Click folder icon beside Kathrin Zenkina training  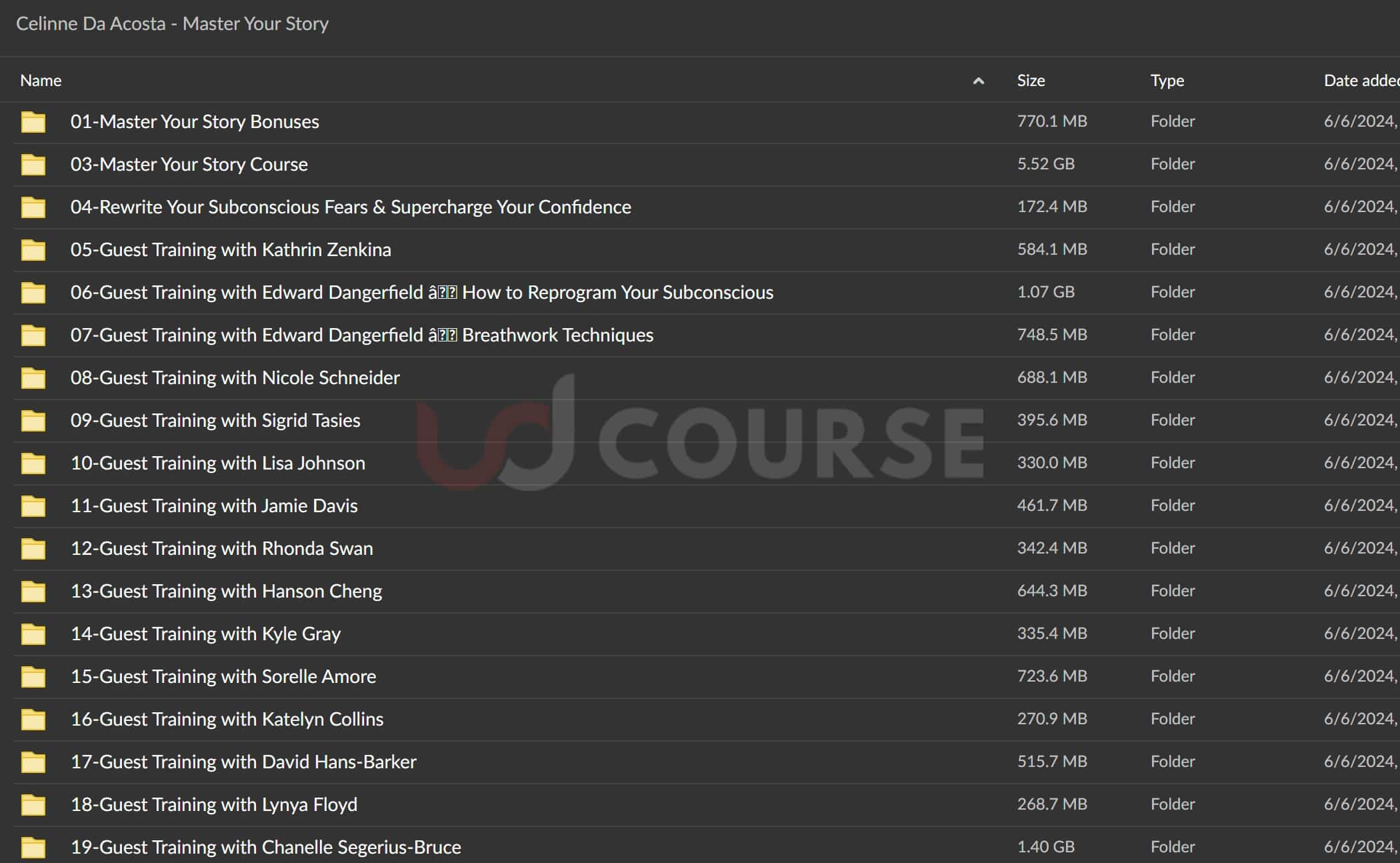(x=33, y=250)
